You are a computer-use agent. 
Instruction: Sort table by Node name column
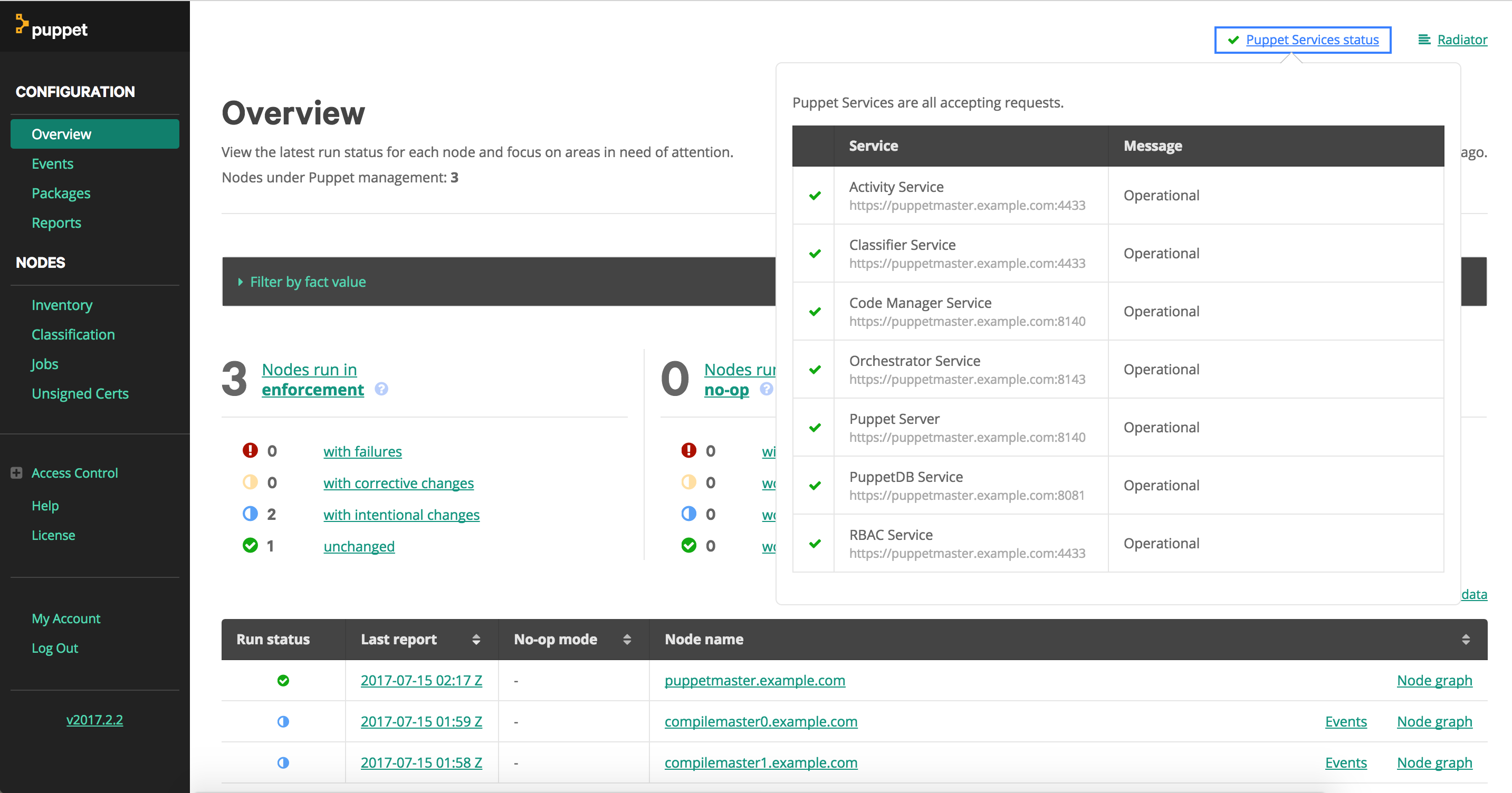click(x=1466, y=640)
